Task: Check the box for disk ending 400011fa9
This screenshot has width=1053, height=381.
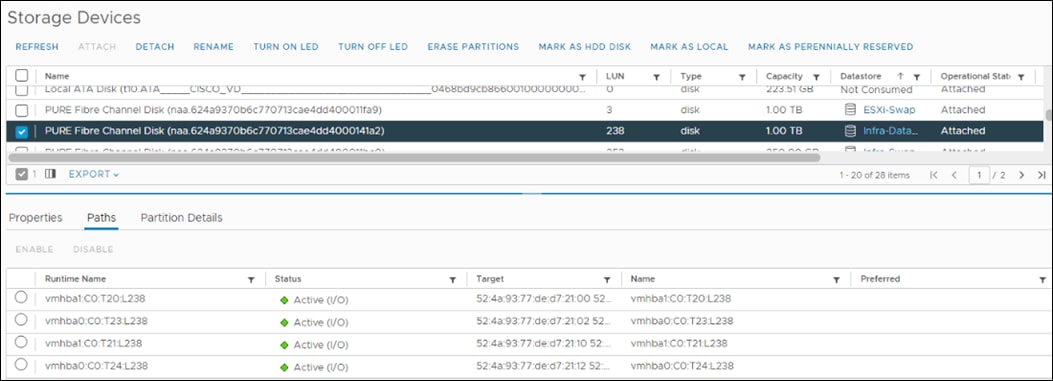Action: coord(21,110)
